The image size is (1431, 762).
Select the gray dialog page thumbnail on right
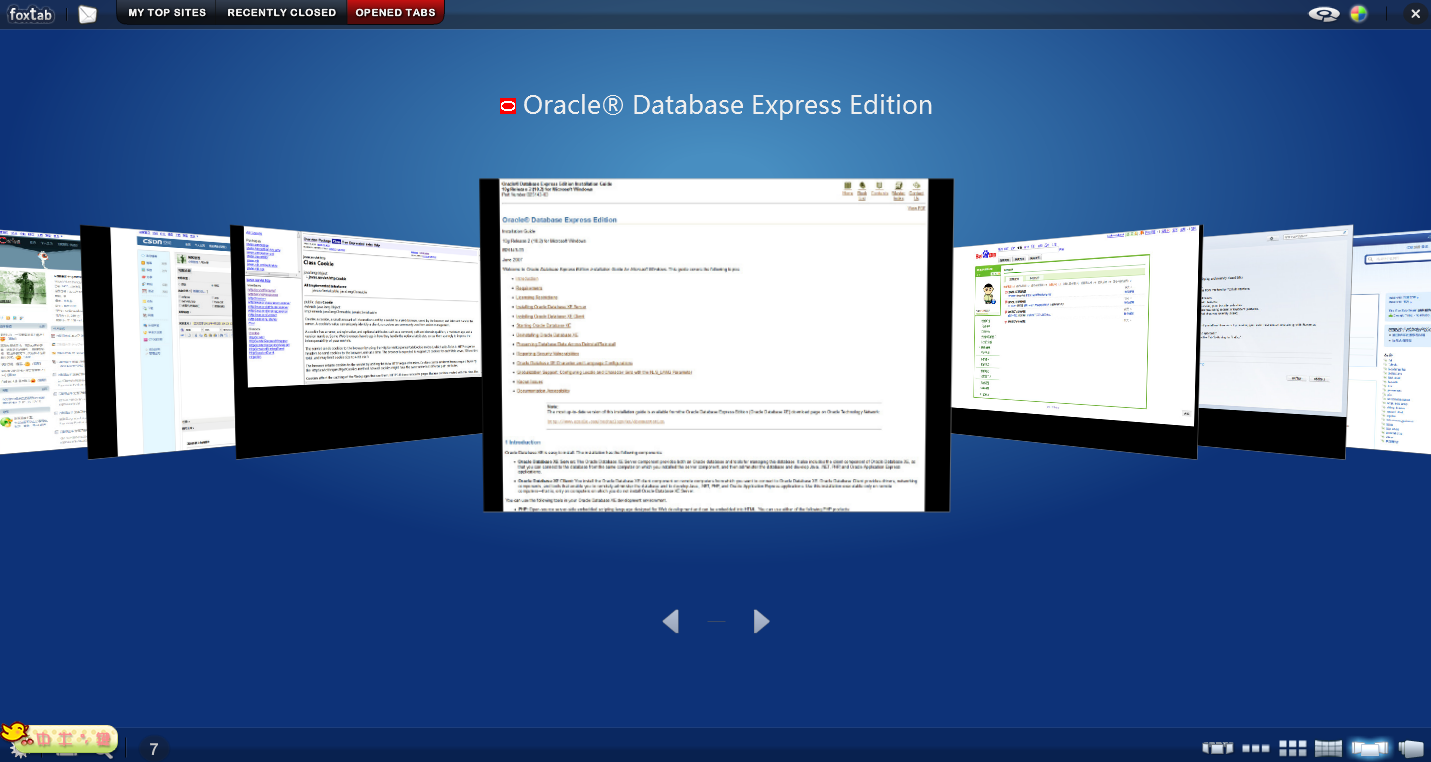(1275, 340)
